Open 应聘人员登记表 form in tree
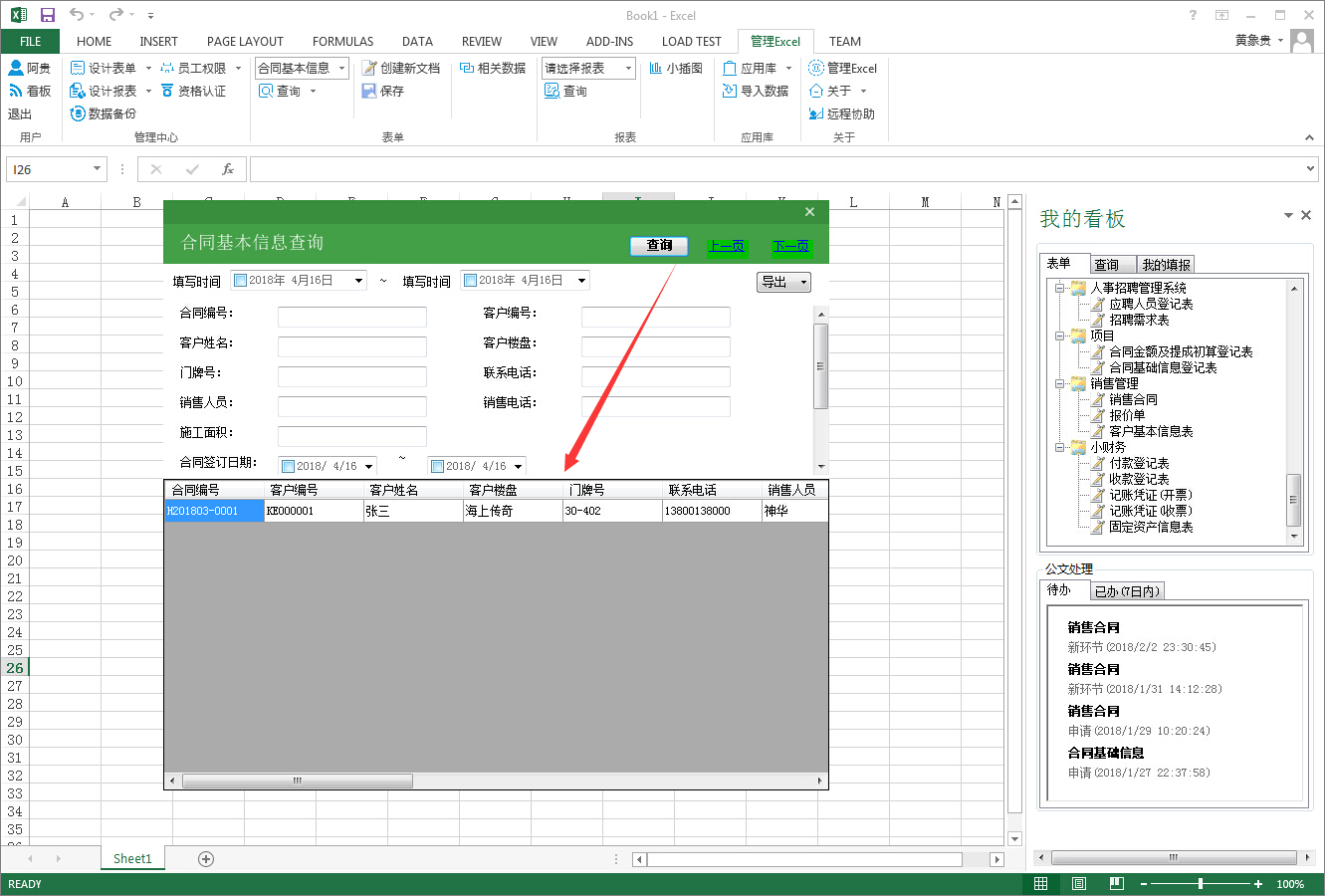Viewport: 1325px width, 896px height. tap(1151, 304)
